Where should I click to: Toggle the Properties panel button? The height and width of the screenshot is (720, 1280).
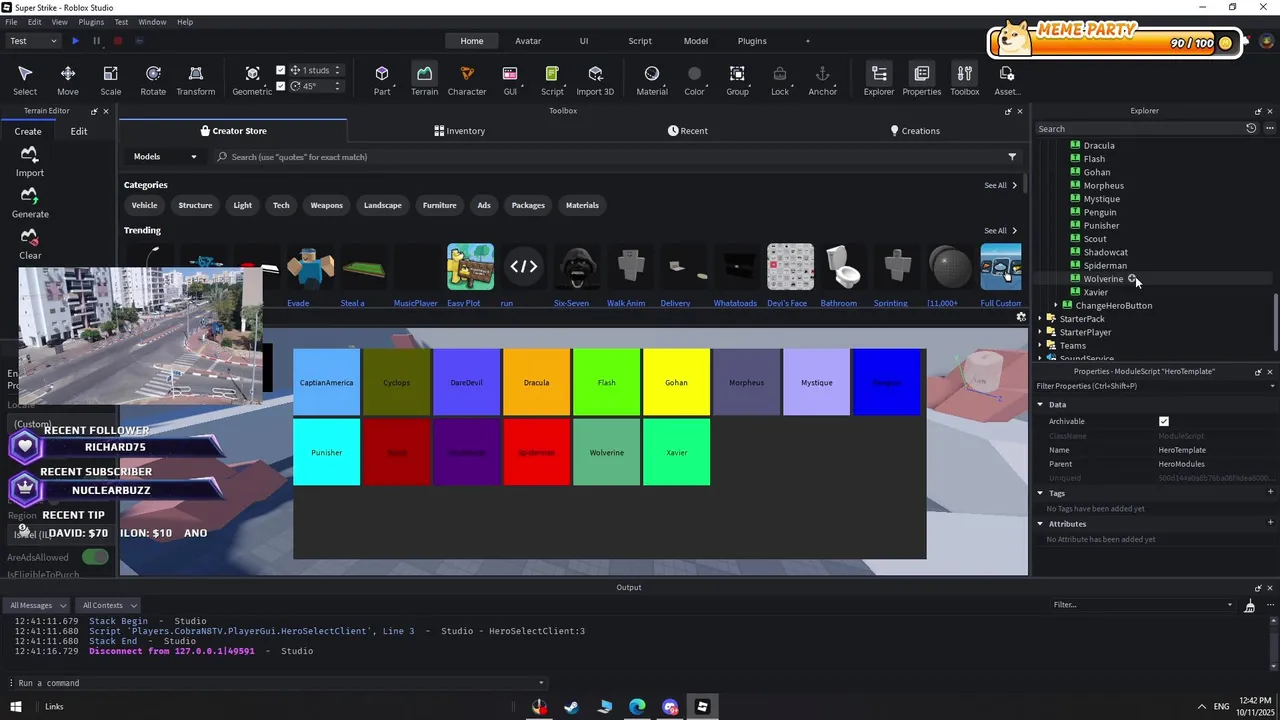(921, 80)
